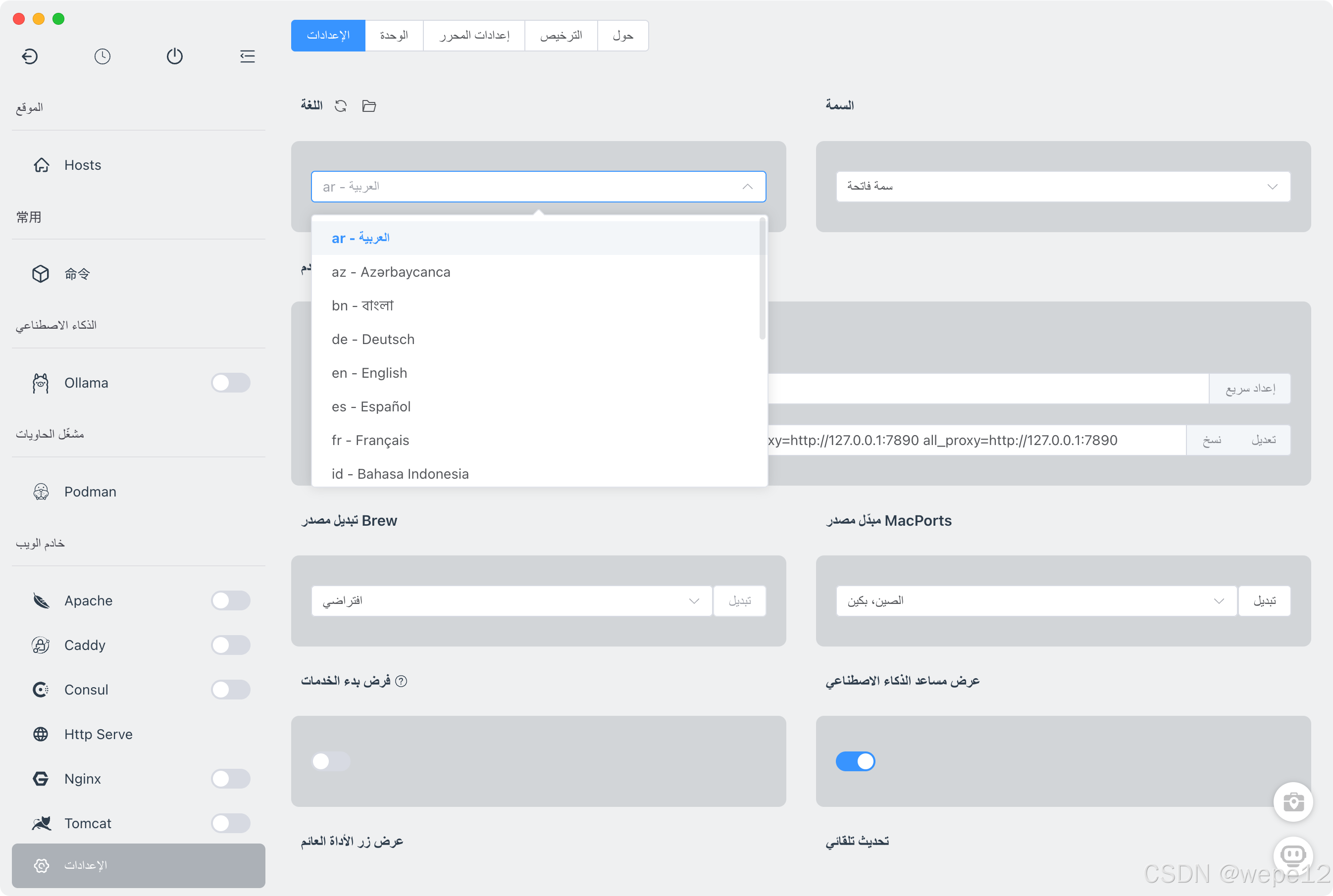Switch to the حول (About) tab
This screenshot has height=896, width=1333.
pos(622,36)
